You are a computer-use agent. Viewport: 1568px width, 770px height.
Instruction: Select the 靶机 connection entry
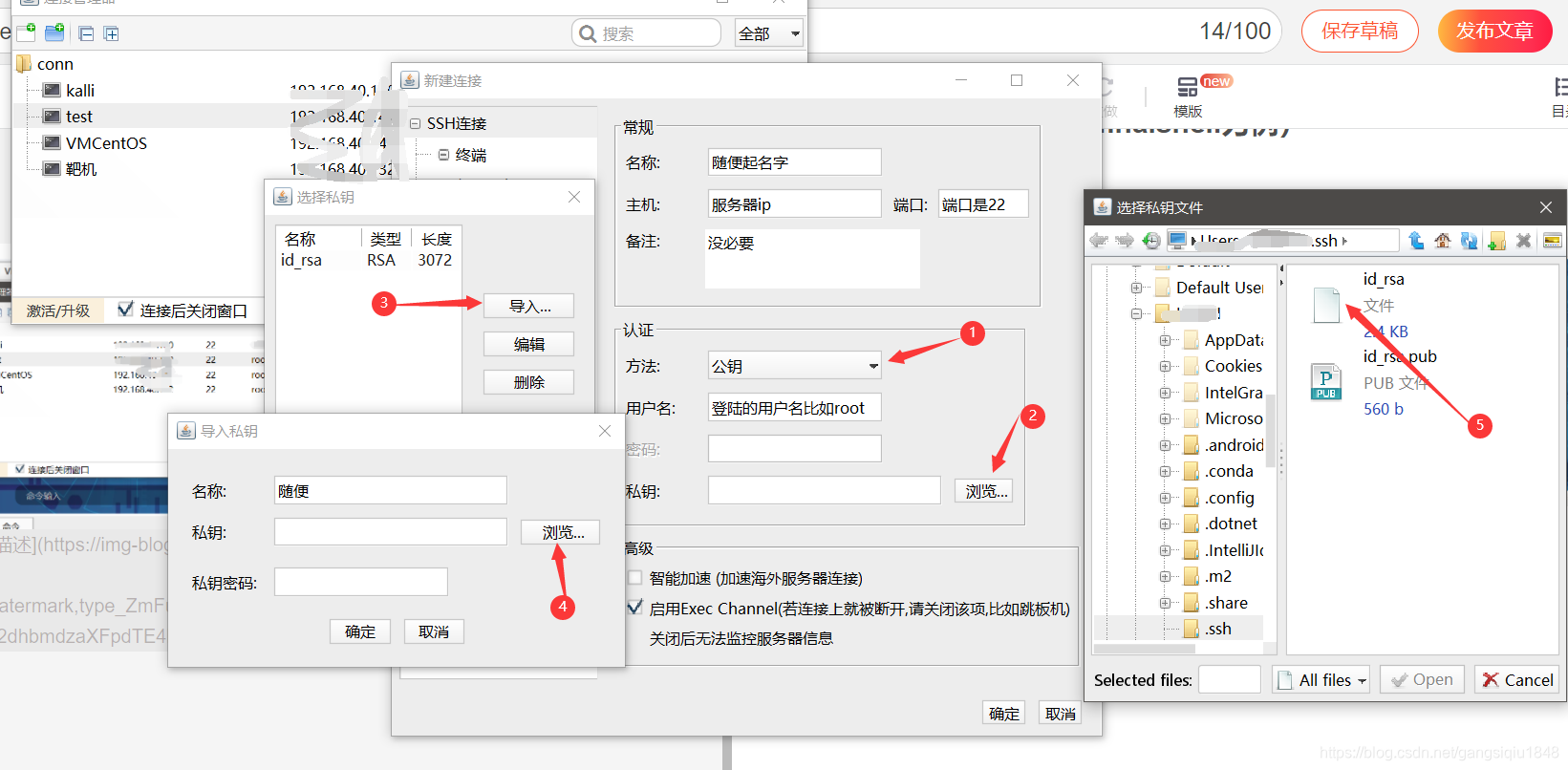[81, 169]
